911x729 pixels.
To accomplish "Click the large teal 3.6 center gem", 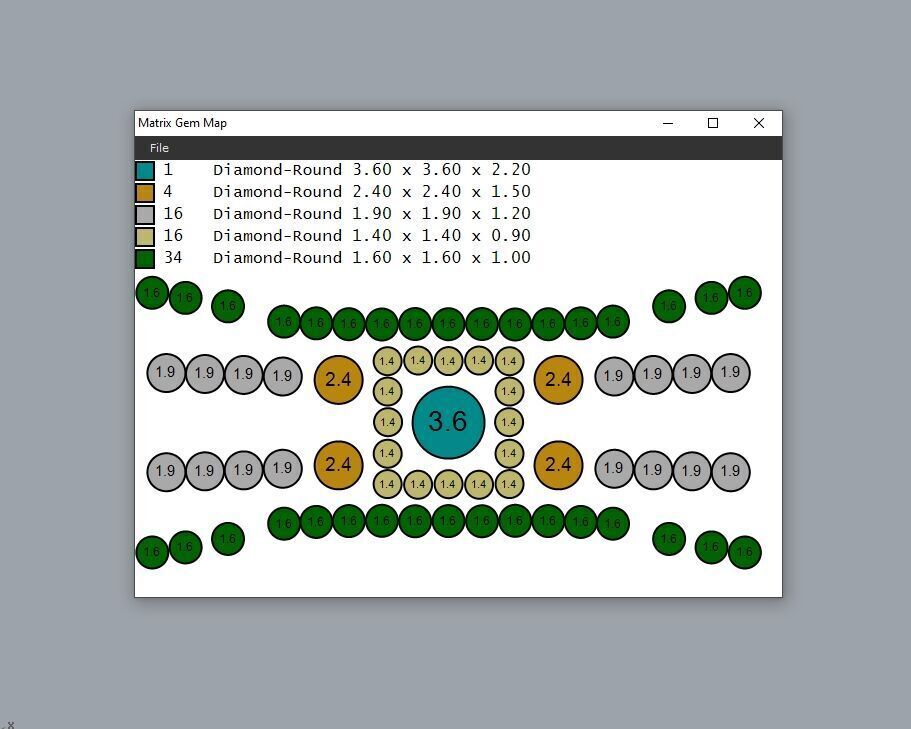I will pos(449,422).
